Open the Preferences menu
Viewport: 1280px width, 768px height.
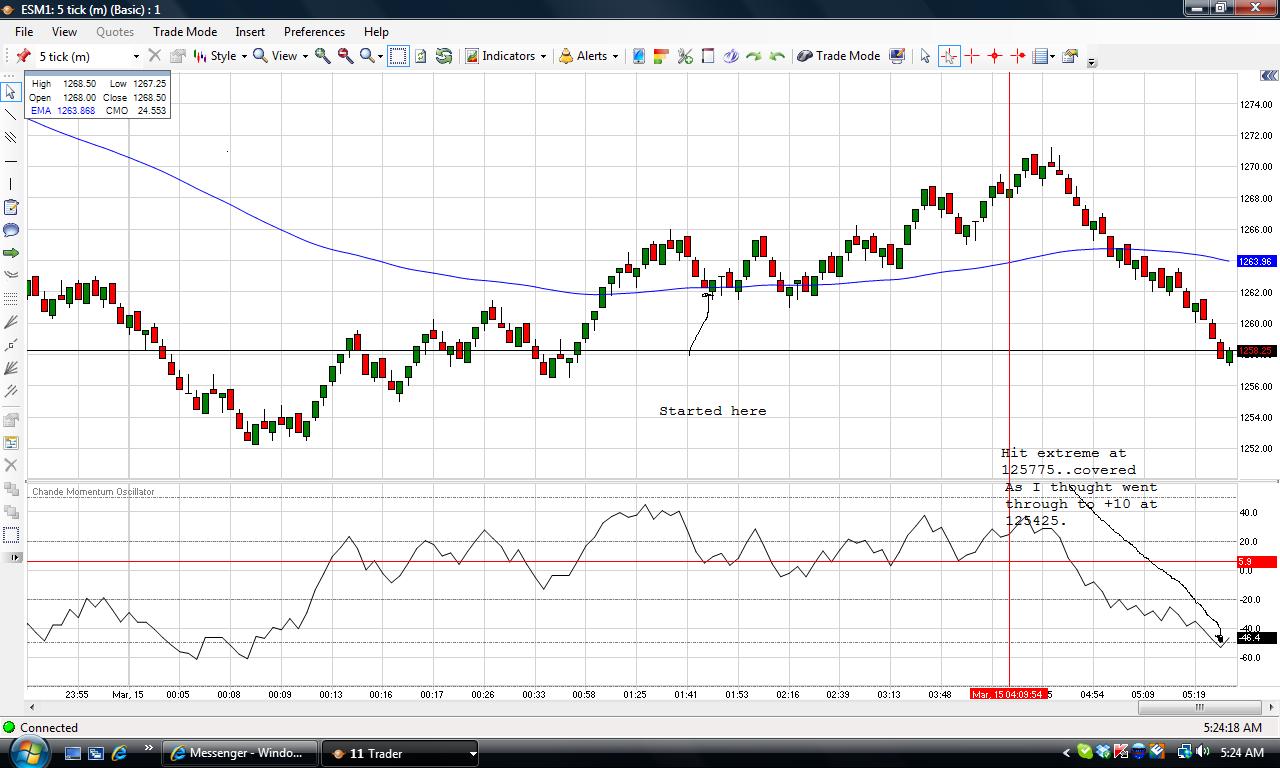coord(314,32)
